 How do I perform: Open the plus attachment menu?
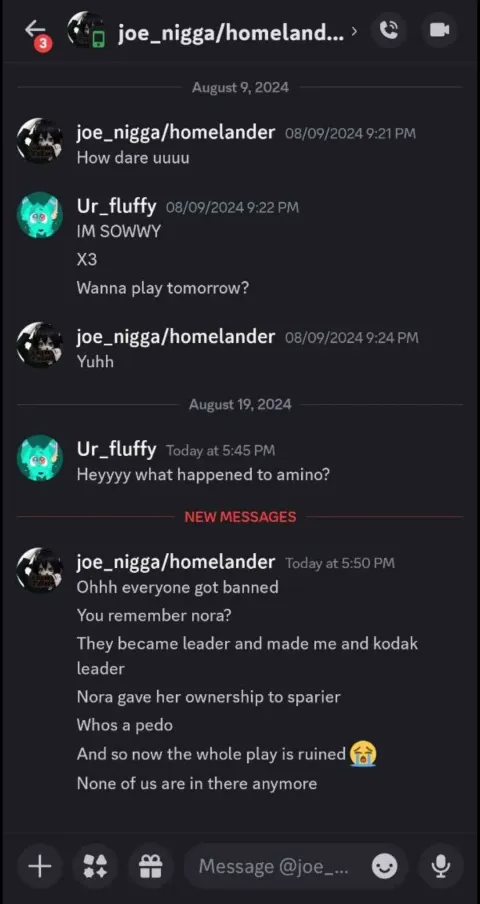(x=40, y=866)
